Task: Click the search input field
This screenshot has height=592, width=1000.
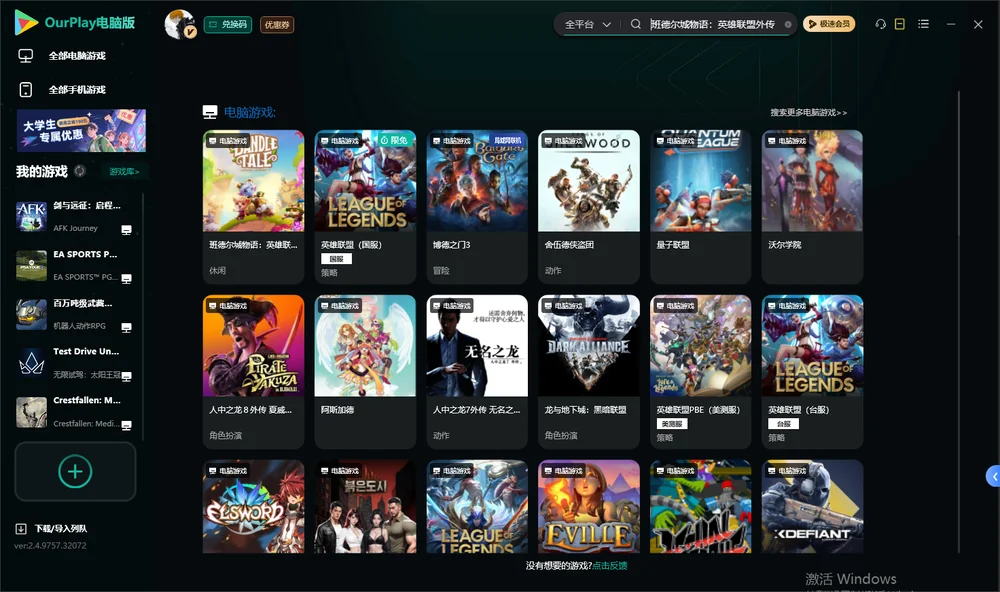Action: [712, 24]
